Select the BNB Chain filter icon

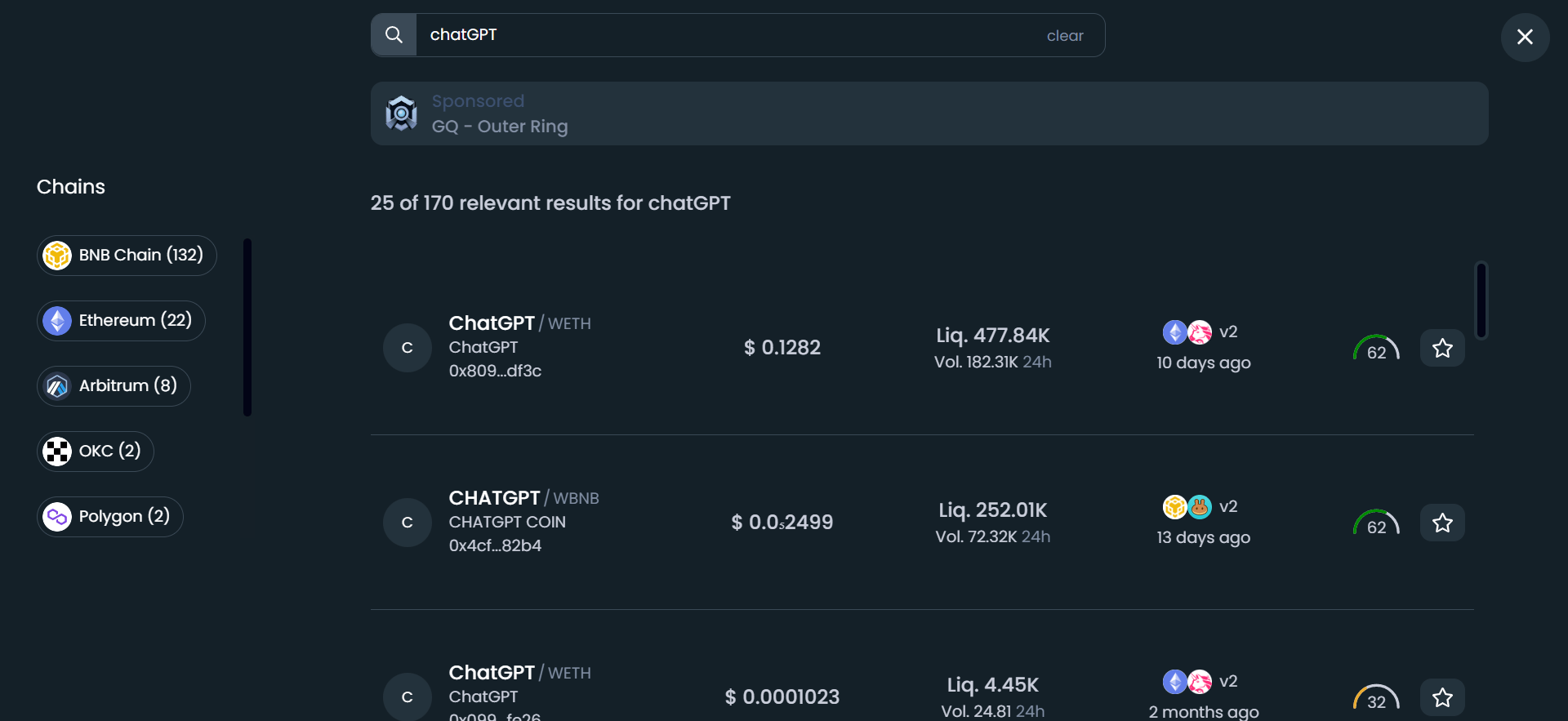click(57, 255)
